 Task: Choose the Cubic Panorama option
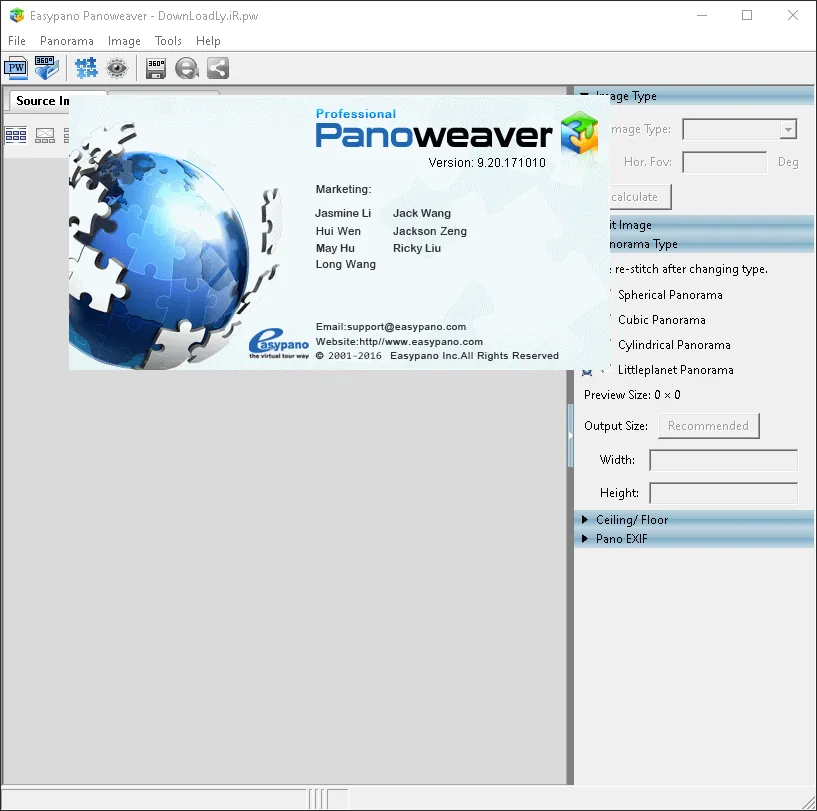tap(662, 320)
